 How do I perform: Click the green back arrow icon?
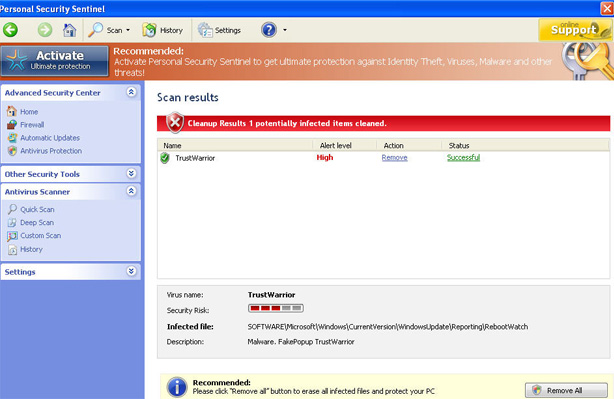point(11,30)
